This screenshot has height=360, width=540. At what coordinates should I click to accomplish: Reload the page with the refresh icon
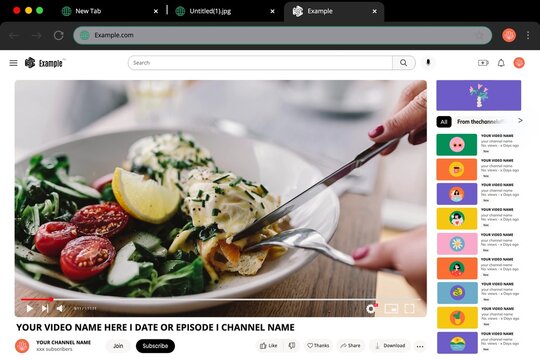click(59, 35)
